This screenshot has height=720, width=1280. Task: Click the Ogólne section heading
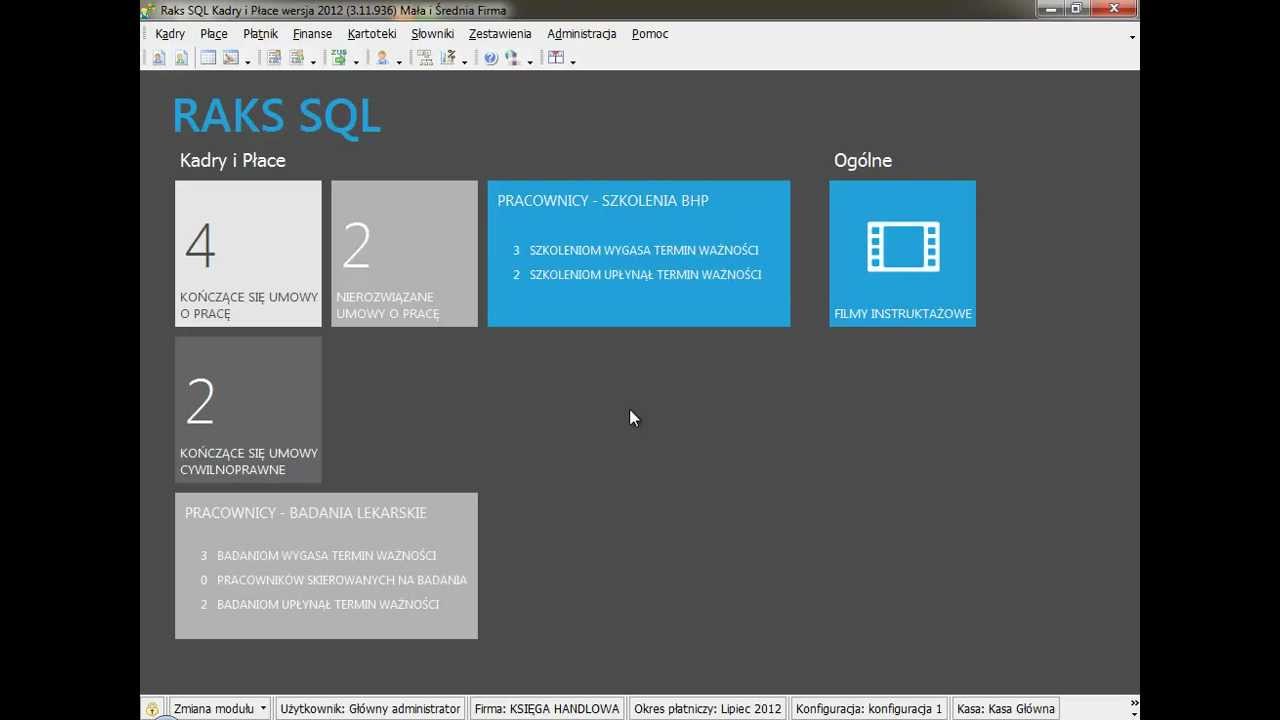[863, 160]
